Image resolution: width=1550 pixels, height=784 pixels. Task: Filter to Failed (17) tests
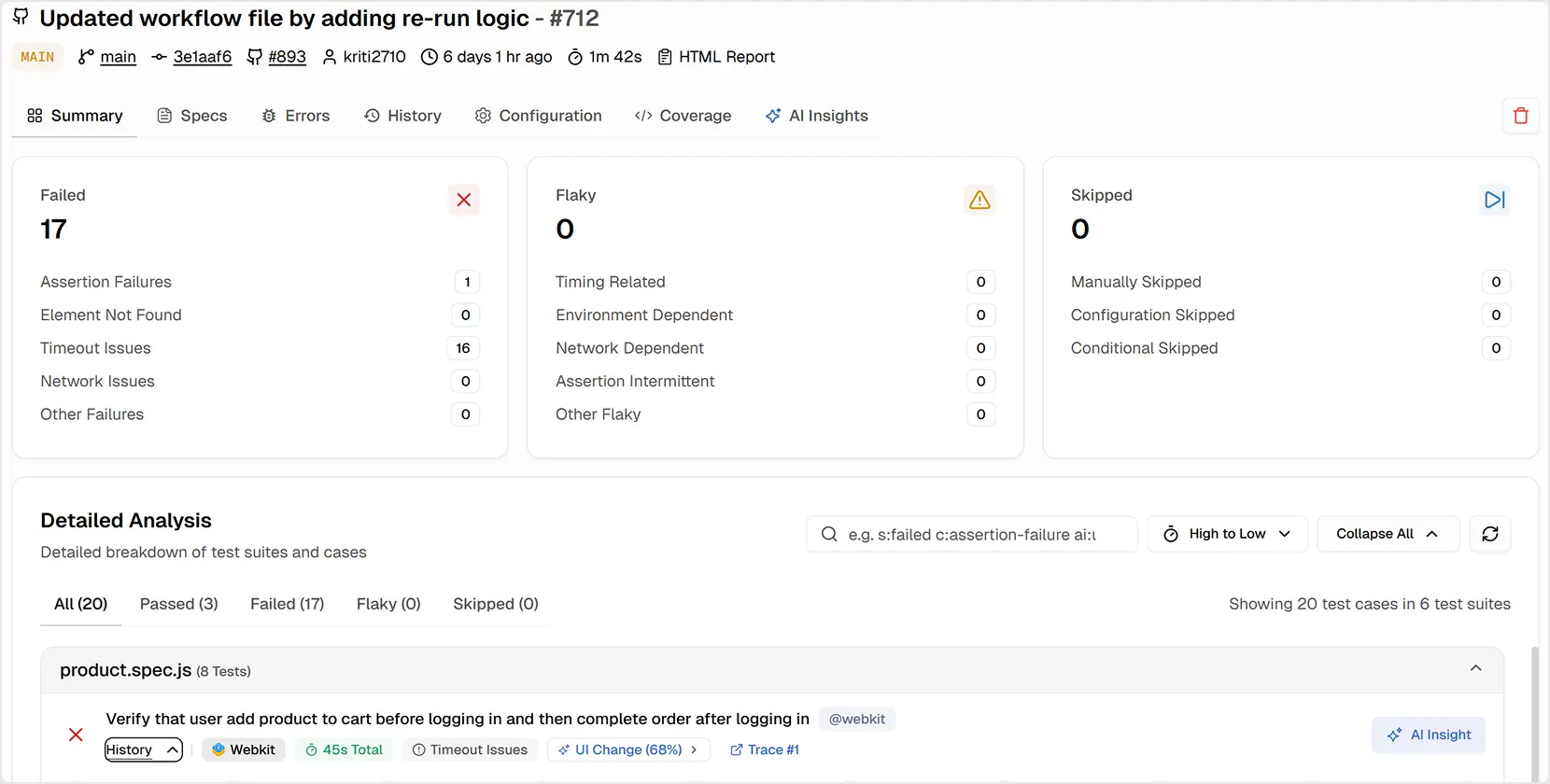[288, 604]
